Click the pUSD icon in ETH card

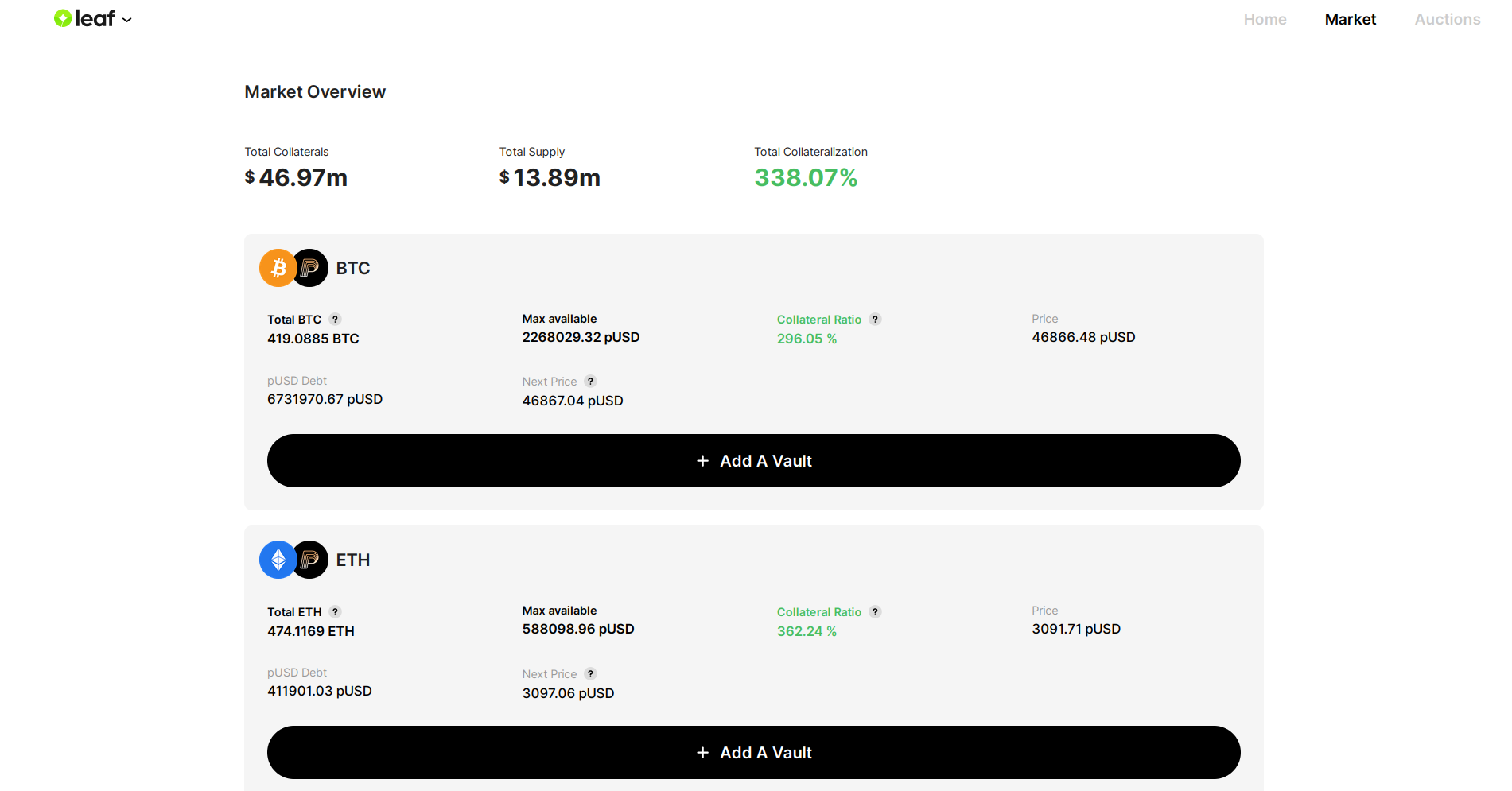pyautogui.click(x=311, y=560)
